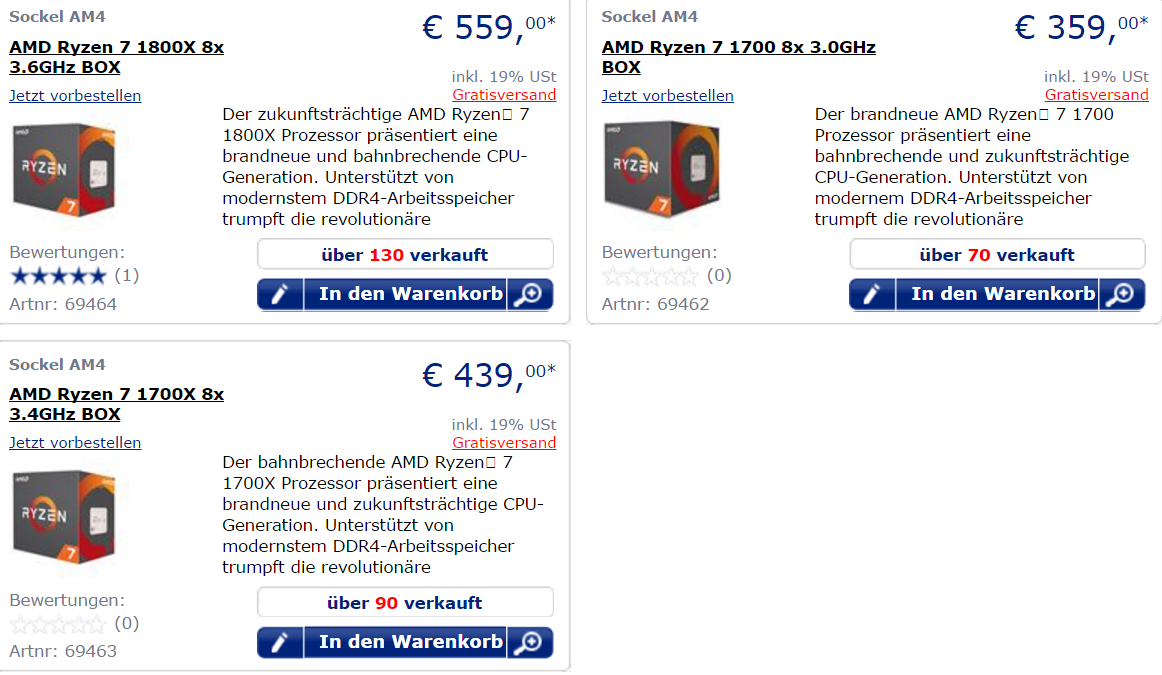Click Gratisversand link below the €559 price
The width and height of the screenshot is (1162, 675).
click(504, 95)
